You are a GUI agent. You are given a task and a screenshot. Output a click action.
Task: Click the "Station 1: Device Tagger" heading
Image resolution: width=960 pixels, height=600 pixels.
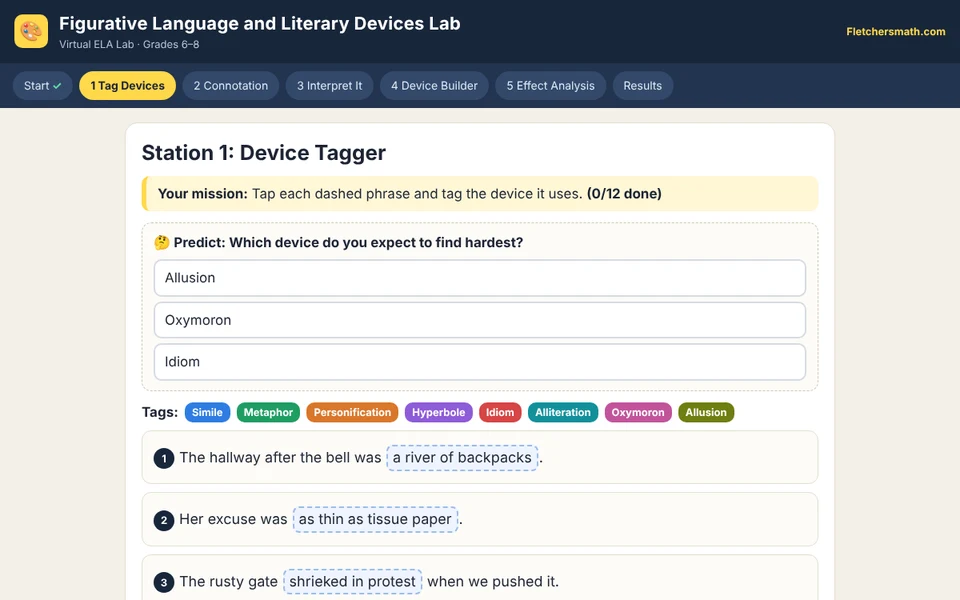click(x=264, y=153)
